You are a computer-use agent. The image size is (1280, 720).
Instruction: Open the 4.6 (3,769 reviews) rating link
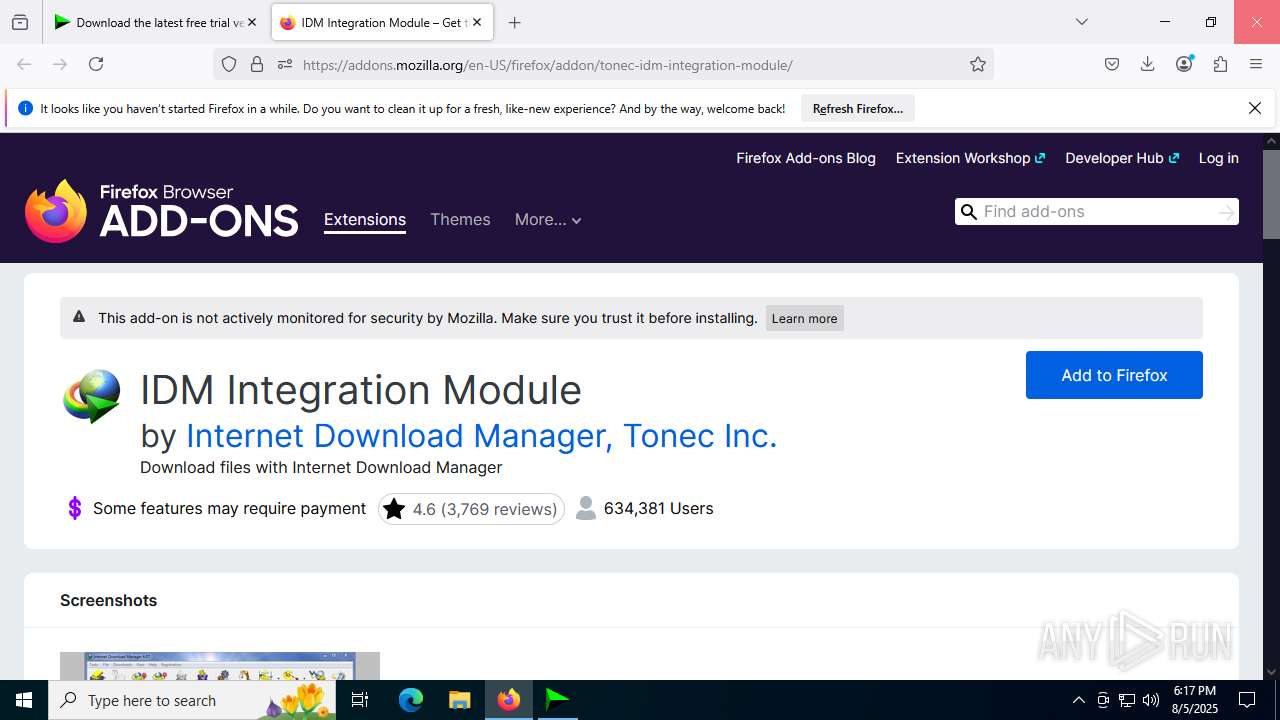click(471, 508)
